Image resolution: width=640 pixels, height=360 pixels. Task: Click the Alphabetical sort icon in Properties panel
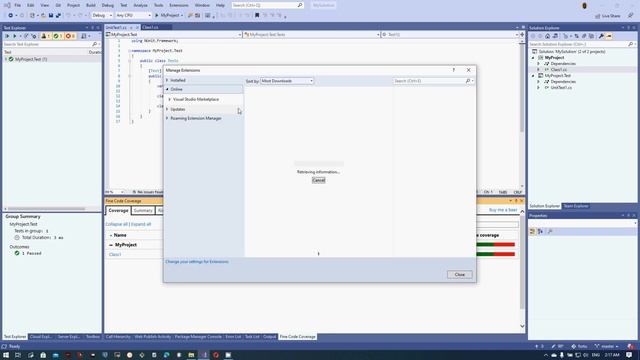tap(540, 231)
